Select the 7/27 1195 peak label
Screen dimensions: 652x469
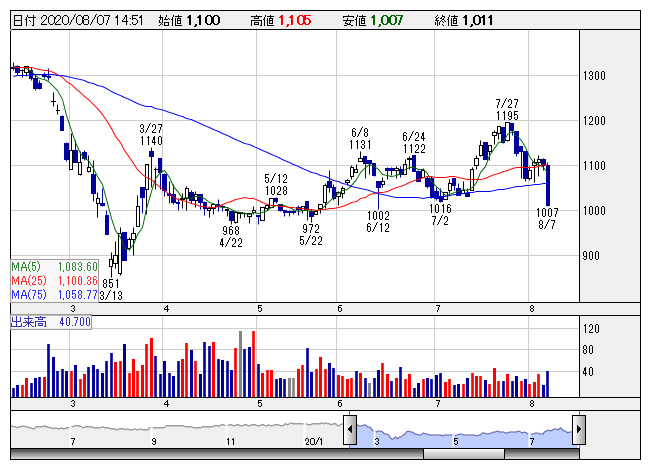[507, 109]
